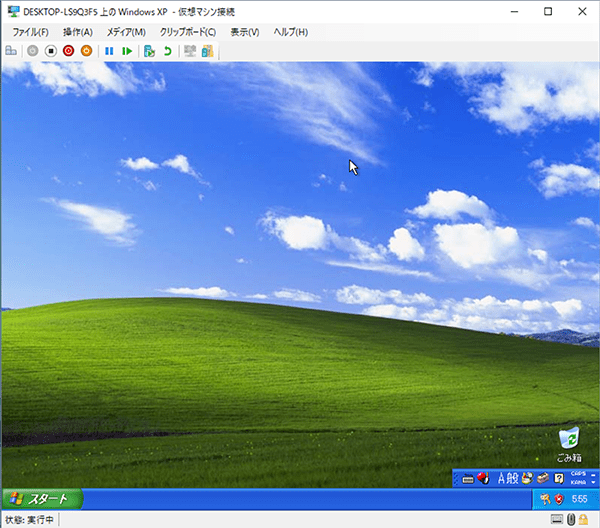
Task: Click the IME language bar drag handle
Action: [456, 478]
